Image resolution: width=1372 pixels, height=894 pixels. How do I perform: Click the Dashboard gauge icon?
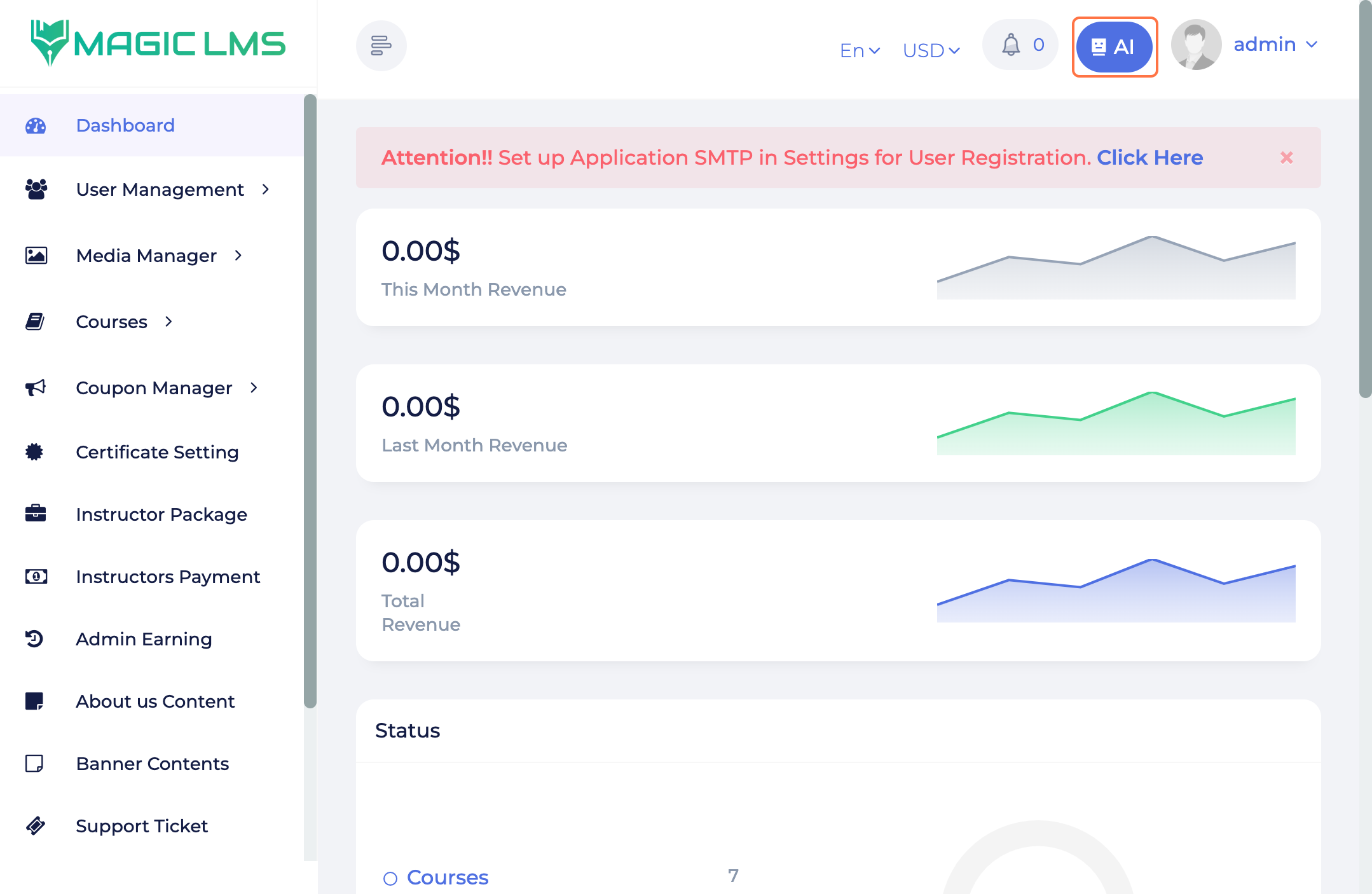(36, 126)
